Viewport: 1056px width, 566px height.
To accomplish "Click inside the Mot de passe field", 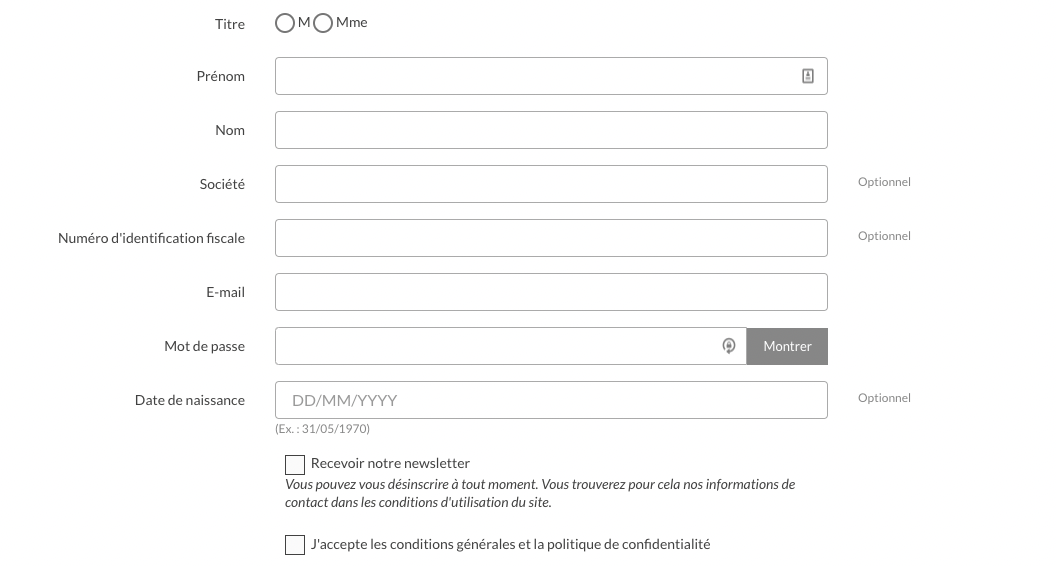I will (x=500, y=346).
